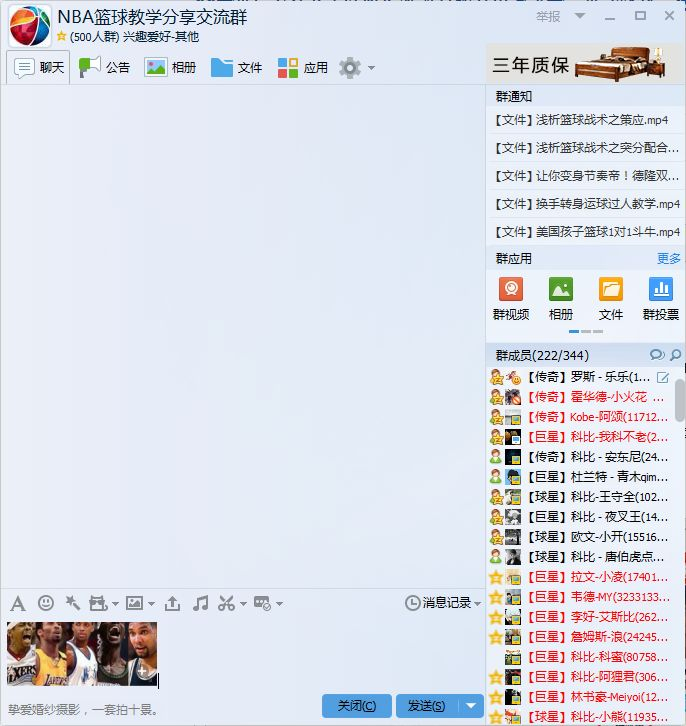Screen dimensions: 686x726
Task: Expand the message options icon dropdown arrow
Action: coord(279,604)
